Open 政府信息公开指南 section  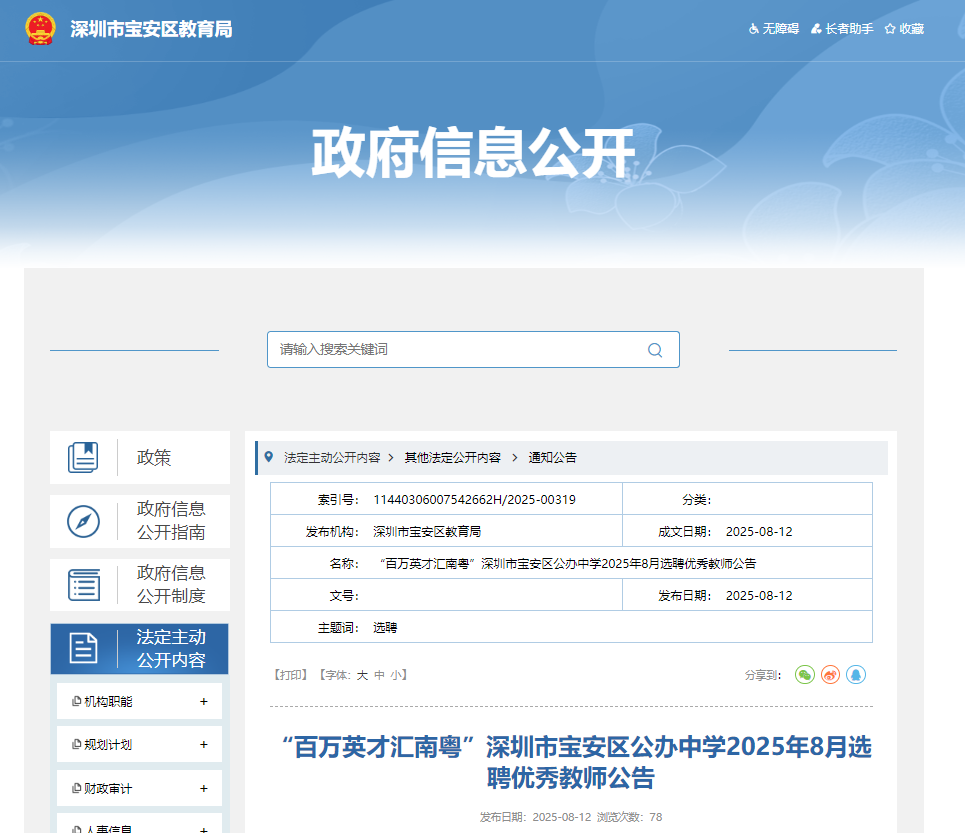pyautogui.click(x=140, y=521)
